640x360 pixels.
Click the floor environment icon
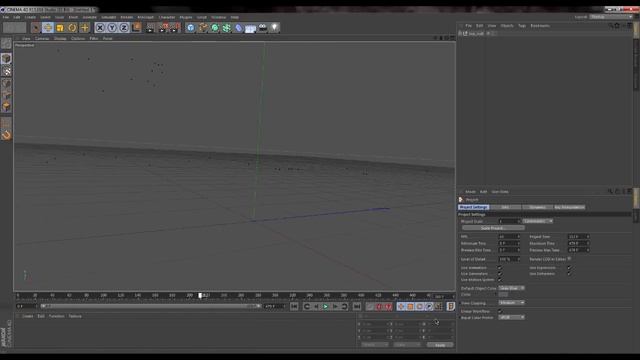tap(251, 28)
